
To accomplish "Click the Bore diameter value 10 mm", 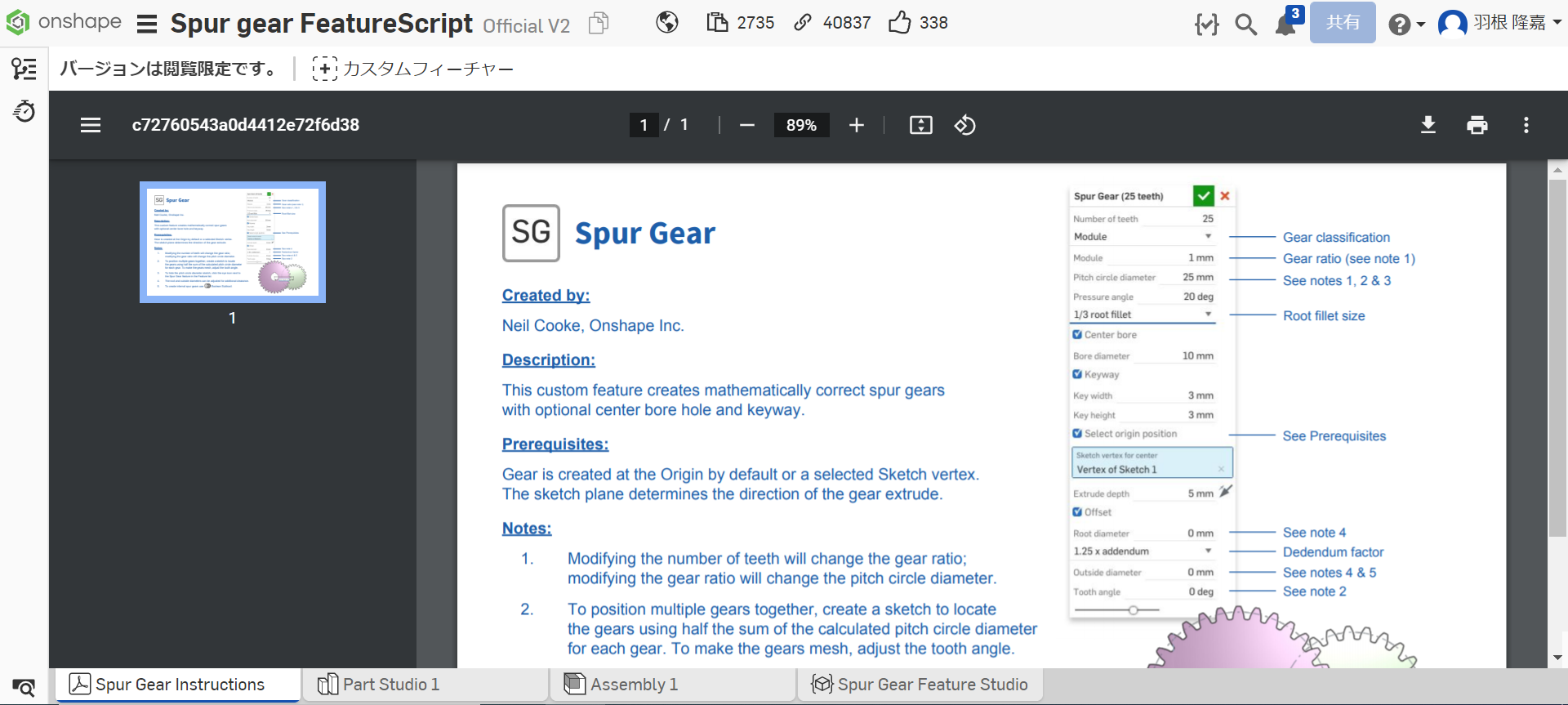I will [1198, 355].
